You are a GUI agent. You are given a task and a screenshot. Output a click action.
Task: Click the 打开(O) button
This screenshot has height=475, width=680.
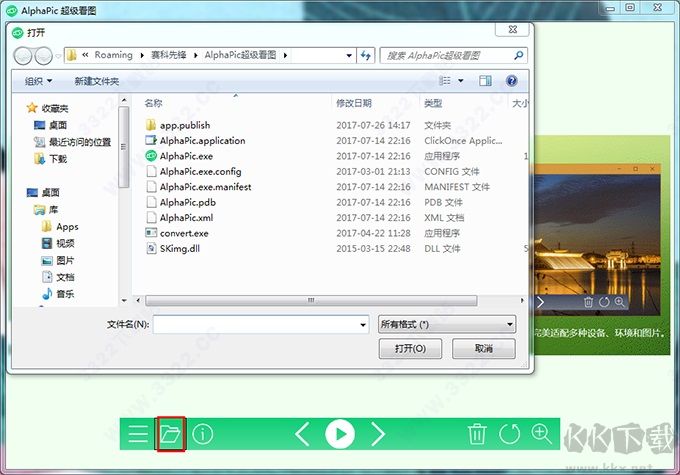tap(410, 348)
